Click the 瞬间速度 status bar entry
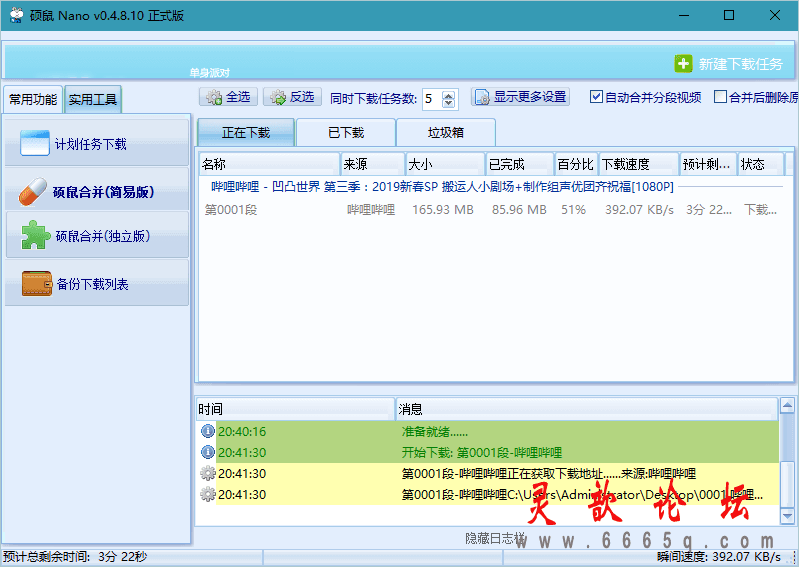This screenshot has width=799, height=567. tap(718, 557)
